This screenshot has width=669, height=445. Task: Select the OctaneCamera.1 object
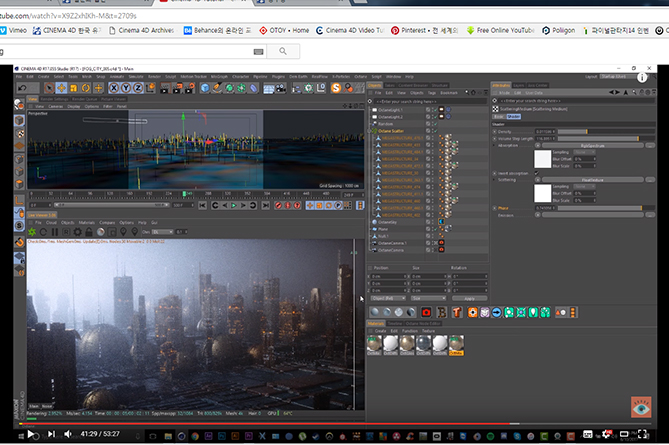tap(392, 243)
